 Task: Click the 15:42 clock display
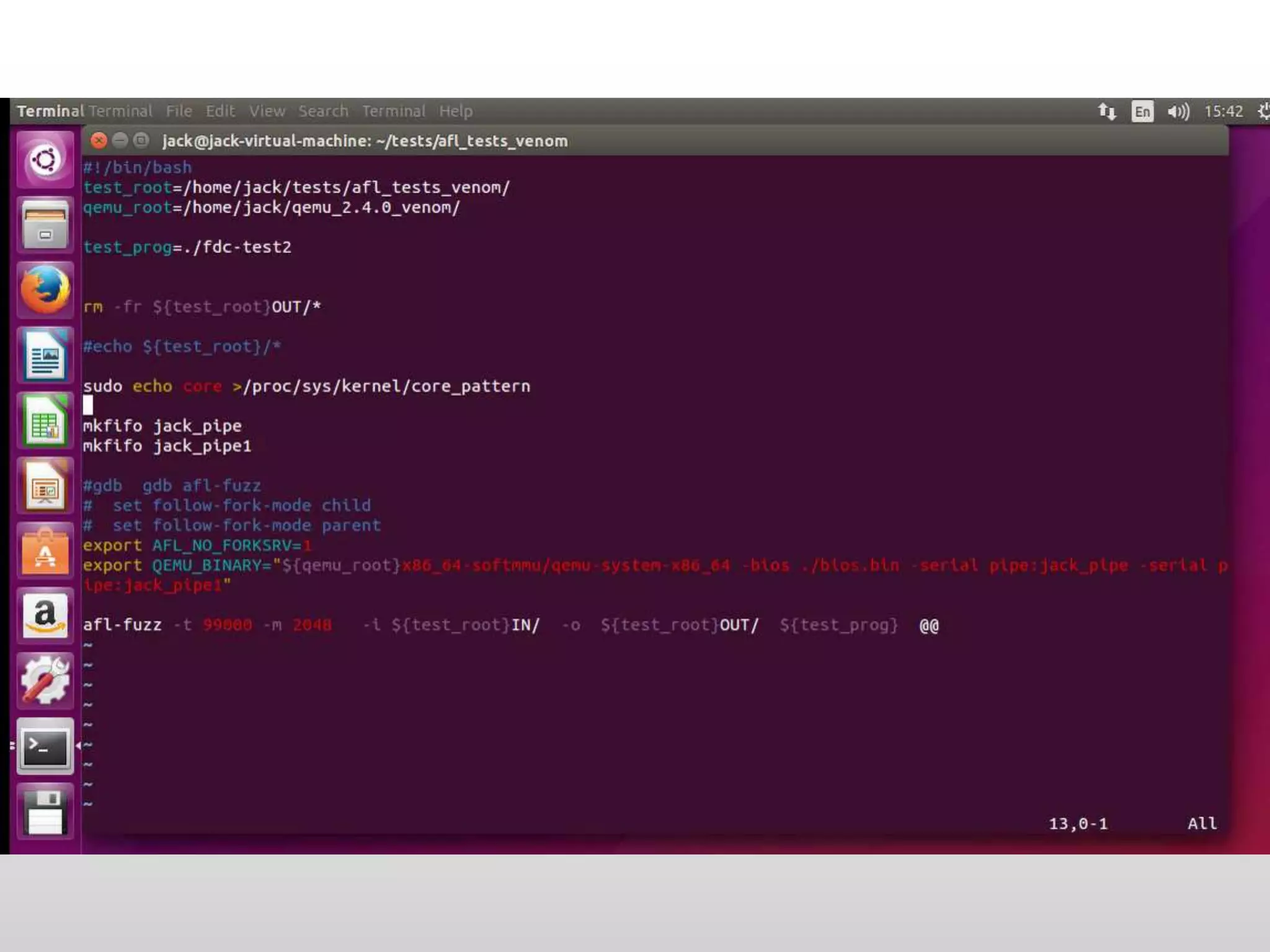[1223, 112]
